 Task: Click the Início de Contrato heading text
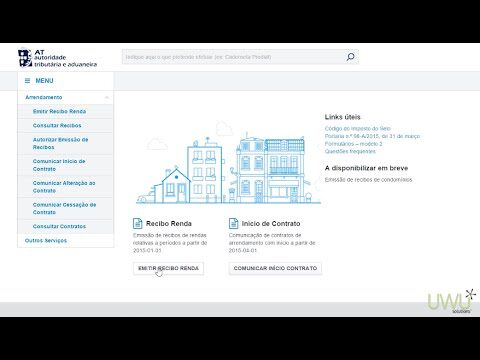pos(271,224)
